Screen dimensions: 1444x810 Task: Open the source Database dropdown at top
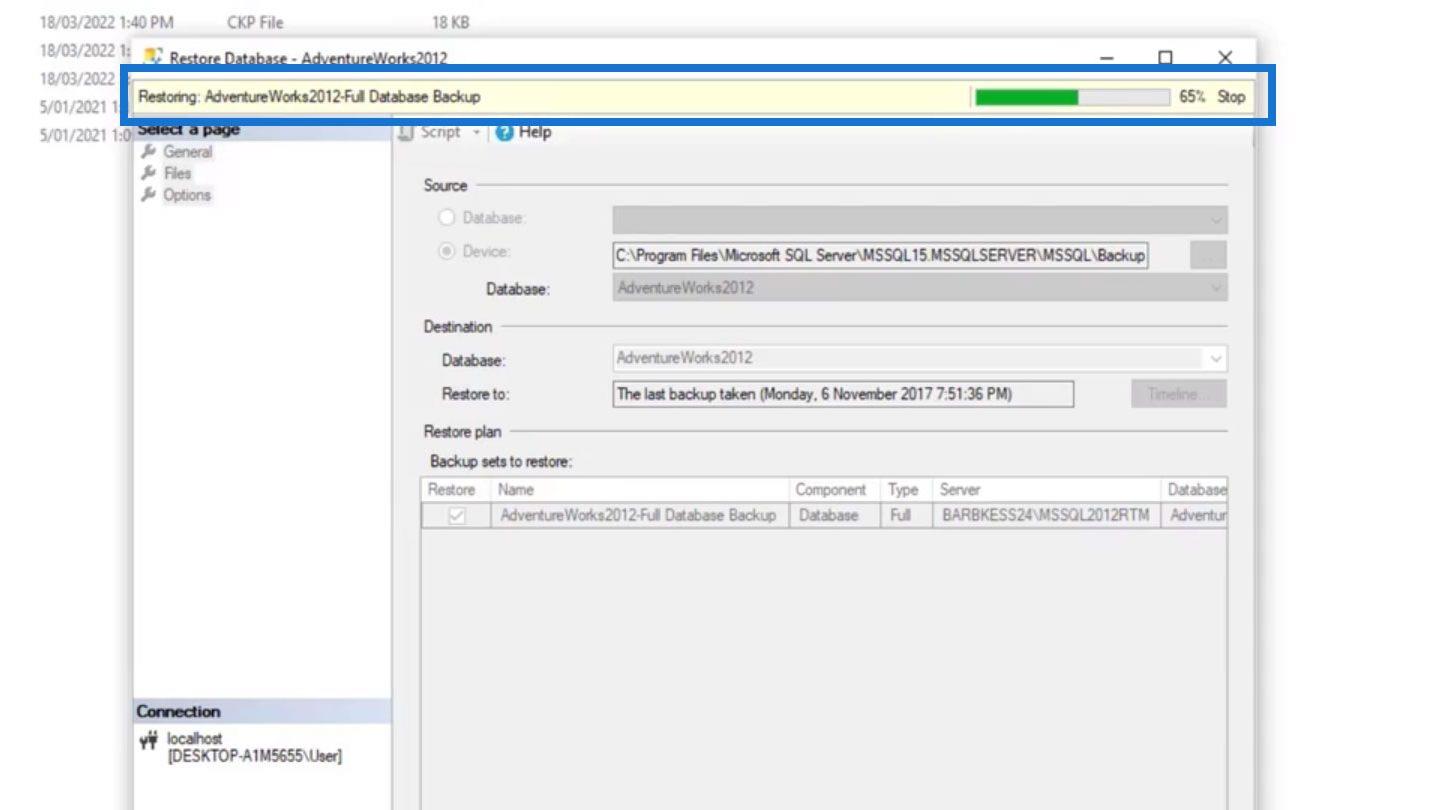click(920, 220)
